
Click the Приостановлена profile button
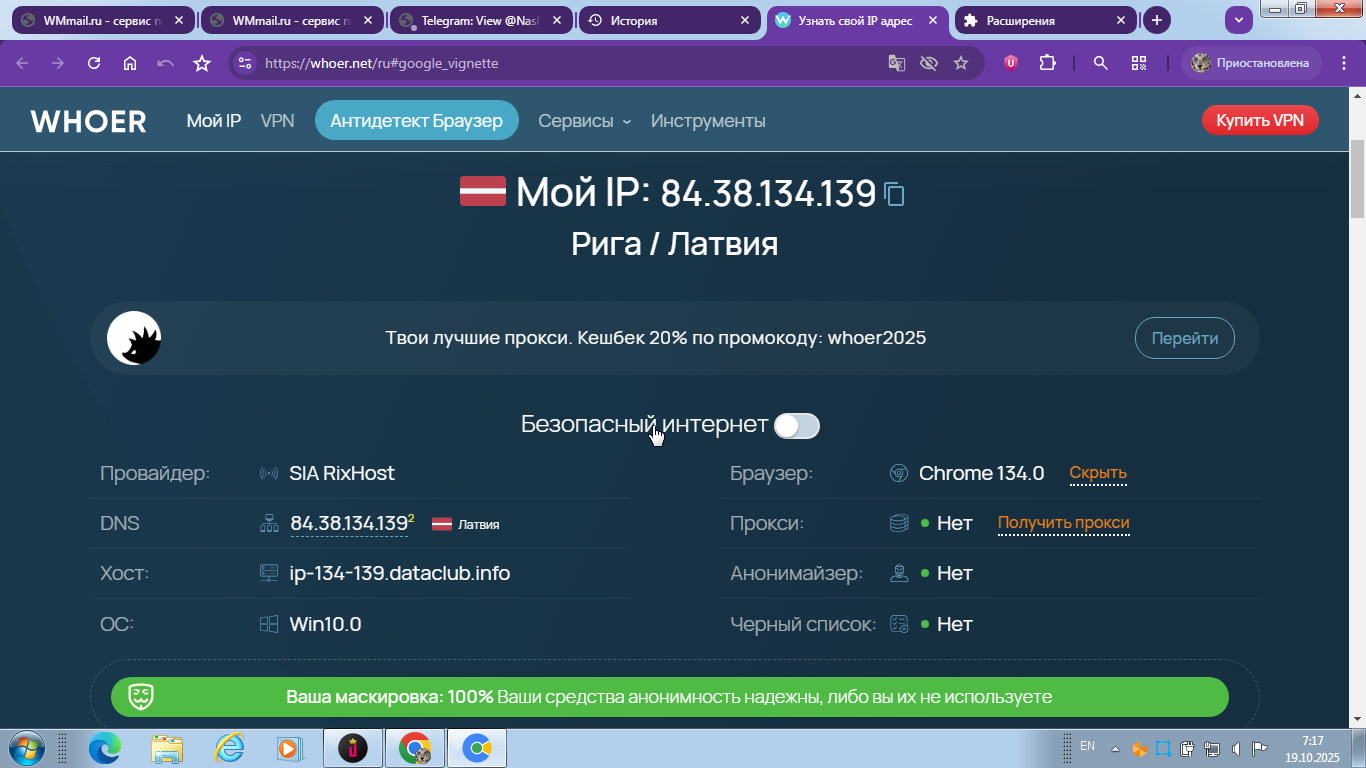(x=1251, y=63)
